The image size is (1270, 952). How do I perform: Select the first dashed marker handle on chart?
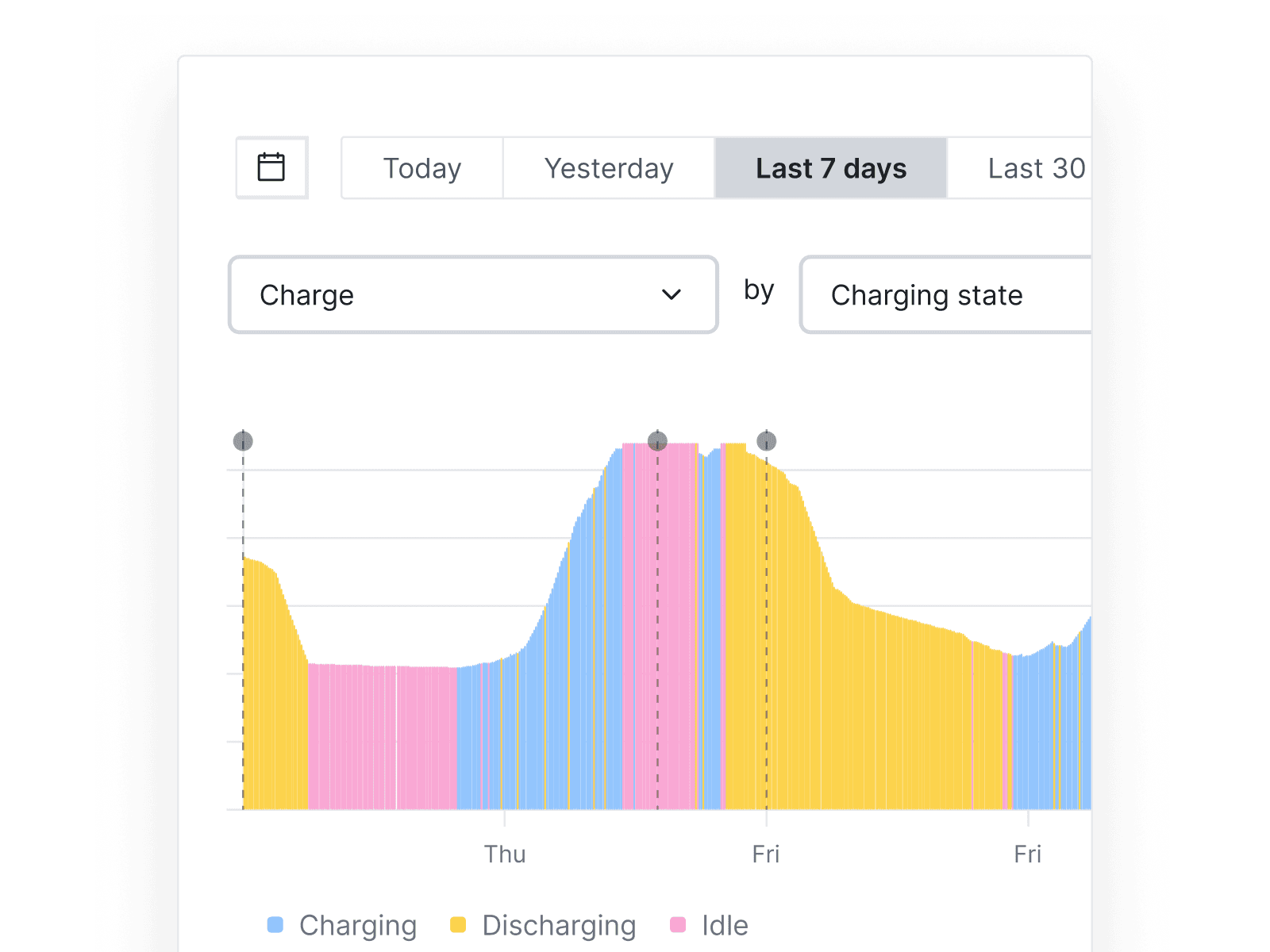243,442
